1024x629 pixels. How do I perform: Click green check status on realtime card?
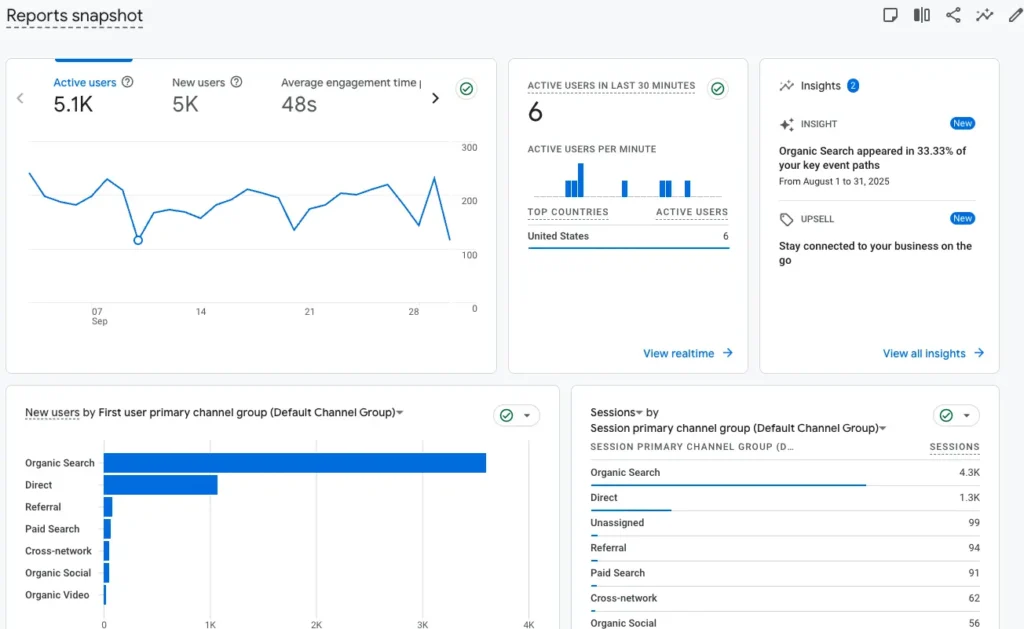tap(717, 89)
